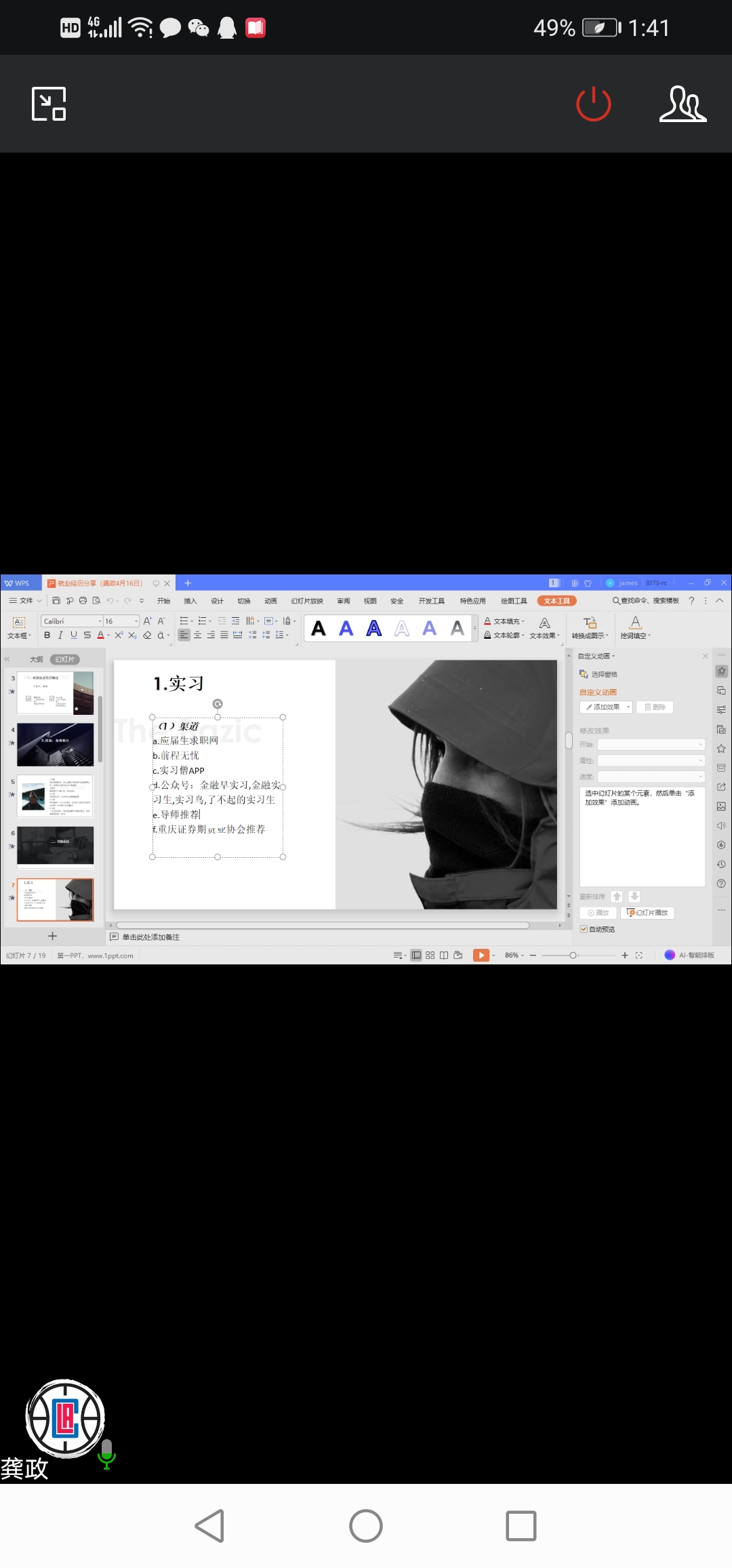Click the 选择窗格 selection pane link
This screenshot has width=732, height=1568.
coord(603,674)
